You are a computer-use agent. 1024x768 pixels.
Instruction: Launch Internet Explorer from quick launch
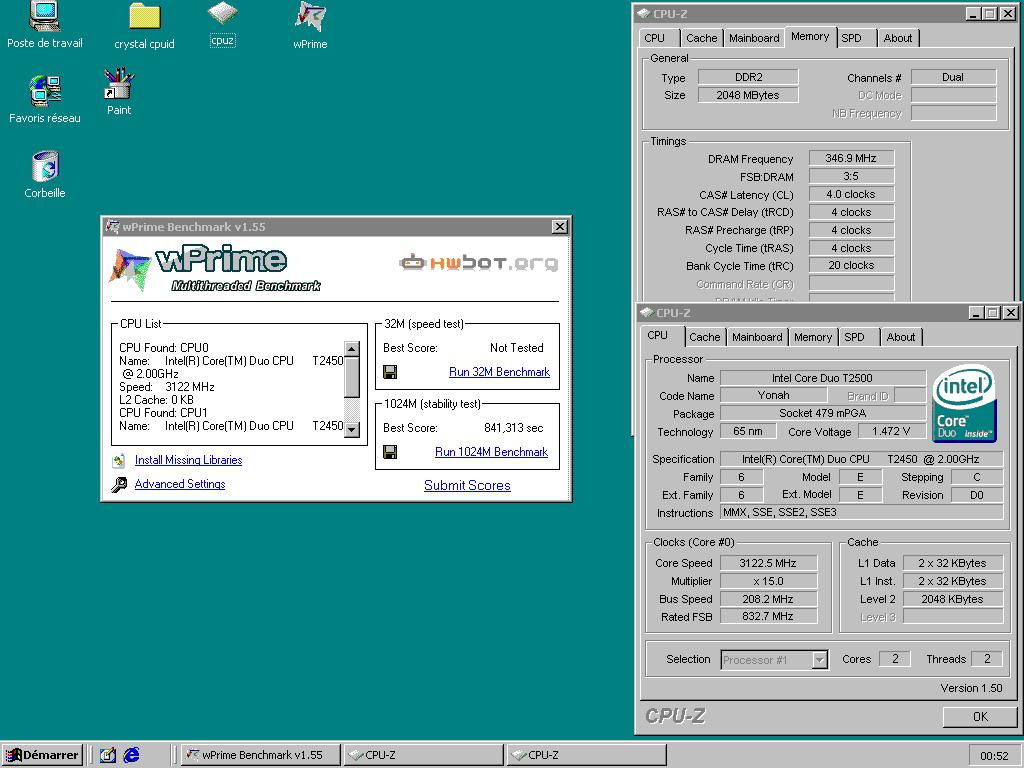(131, 755)
